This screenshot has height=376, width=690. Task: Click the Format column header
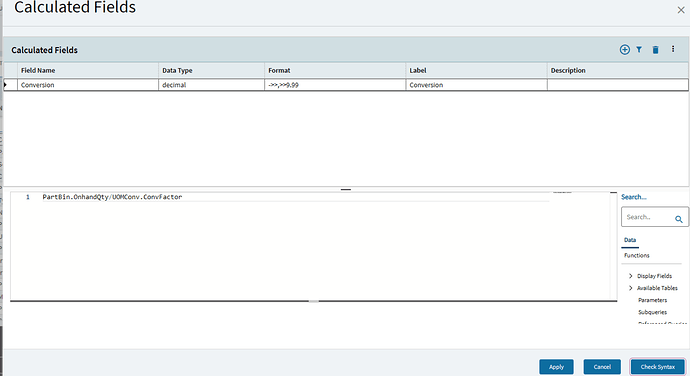[335, 70]
